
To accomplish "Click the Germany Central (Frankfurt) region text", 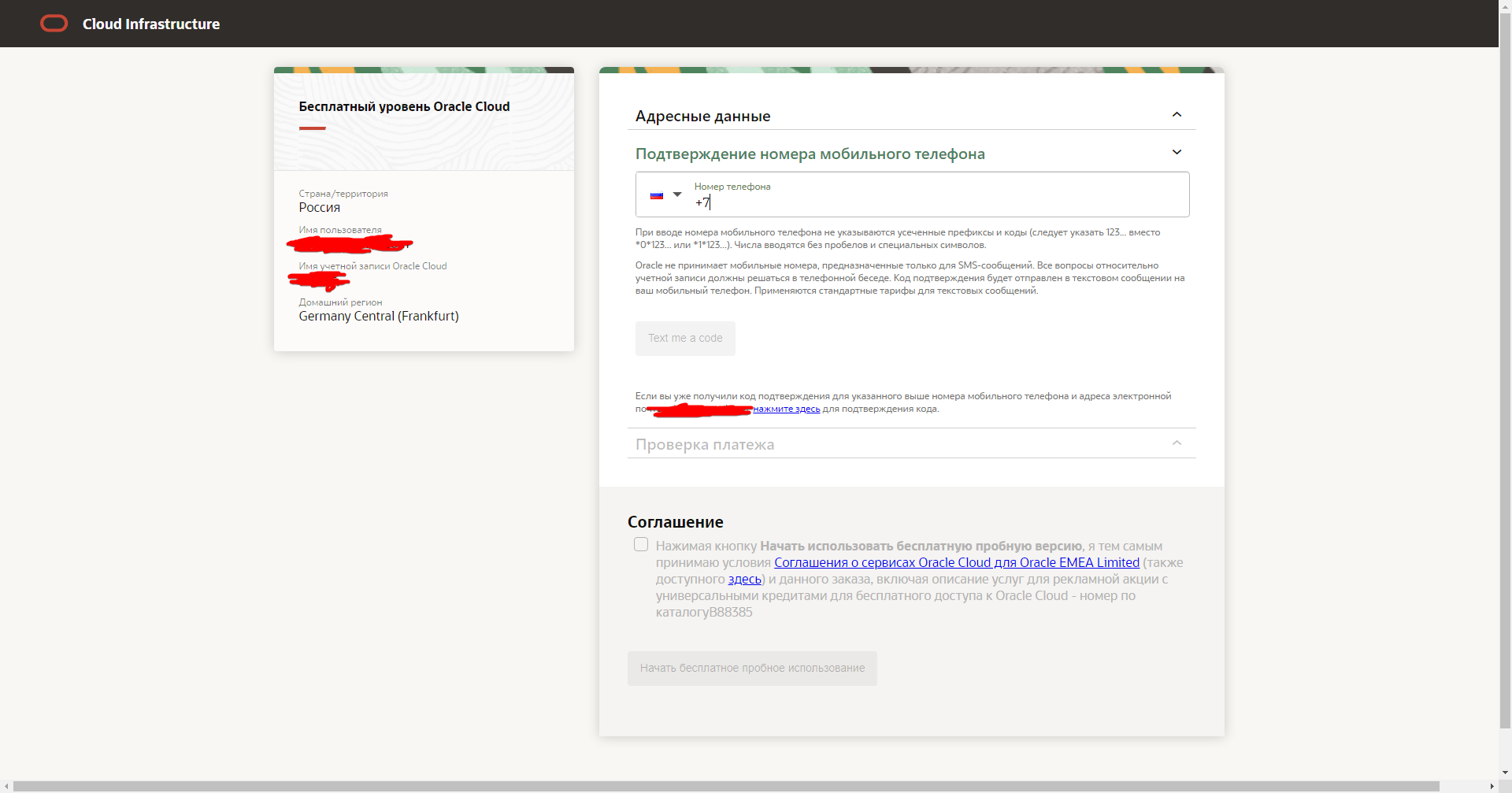I will pos(379,317).
